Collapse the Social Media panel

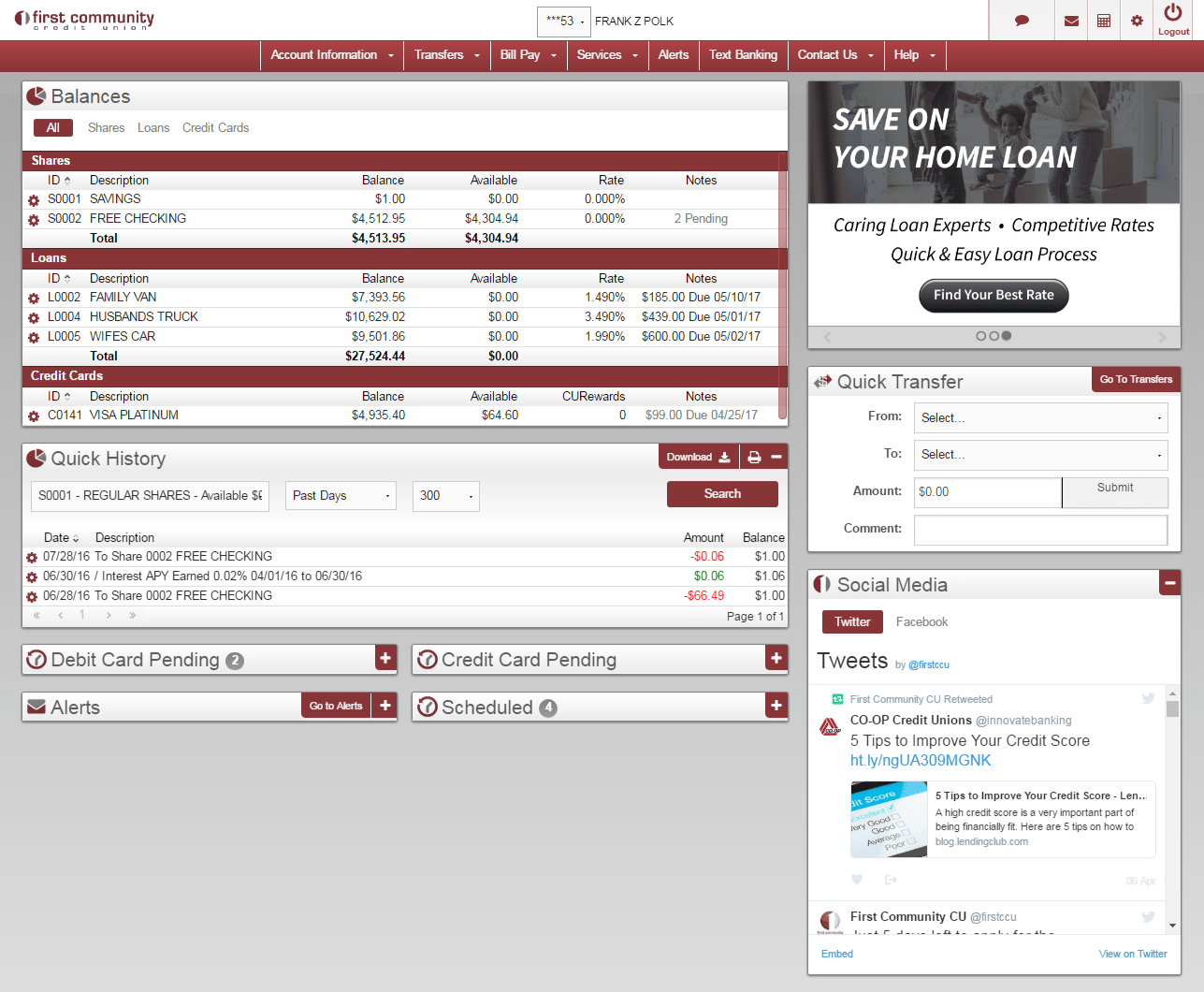pos(1169,583)
